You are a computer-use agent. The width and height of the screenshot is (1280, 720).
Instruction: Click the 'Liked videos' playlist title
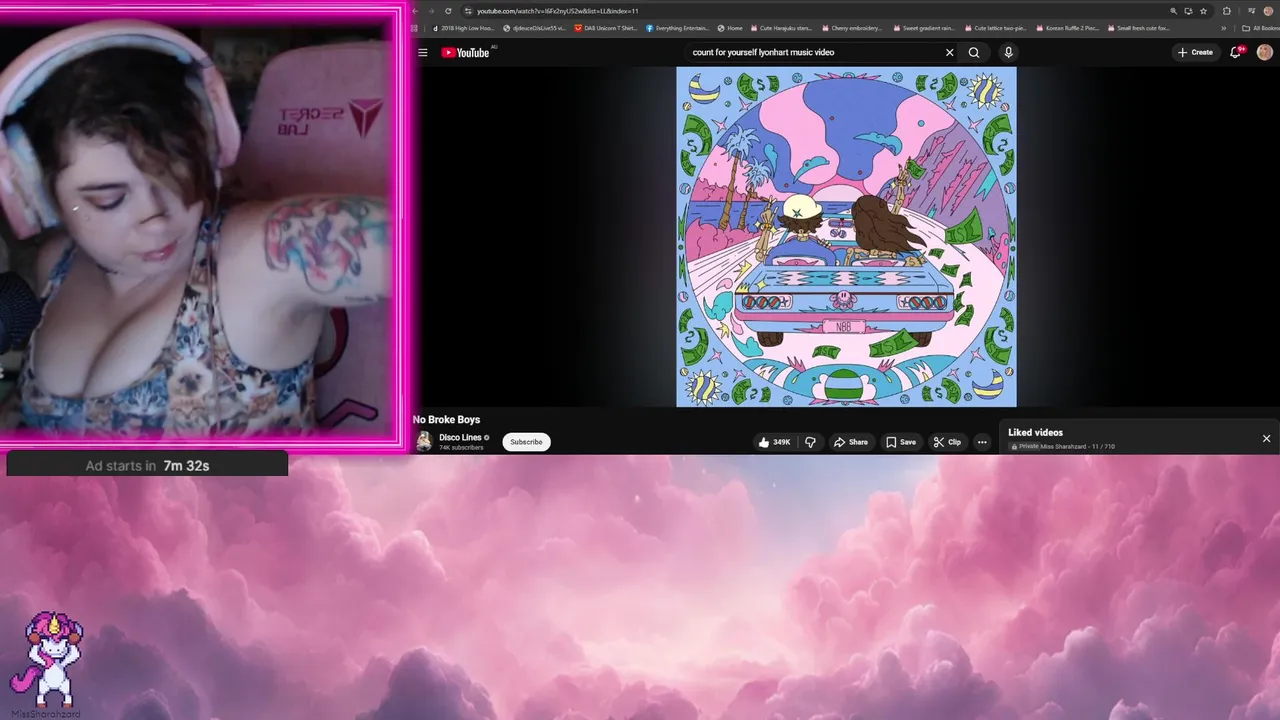point(1035,433)
